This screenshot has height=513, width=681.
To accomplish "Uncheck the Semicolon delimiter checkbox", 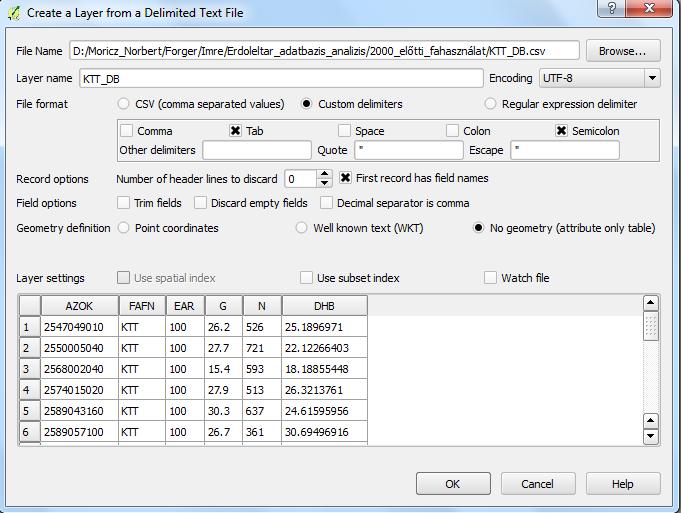I will click(561, 131).
